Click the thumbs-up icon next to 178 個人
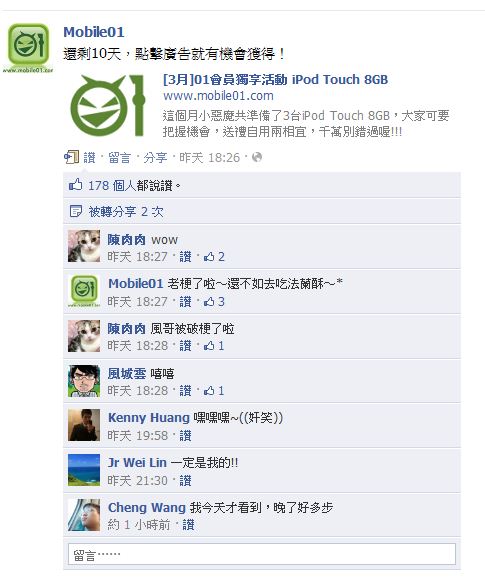 pos(75,185)
